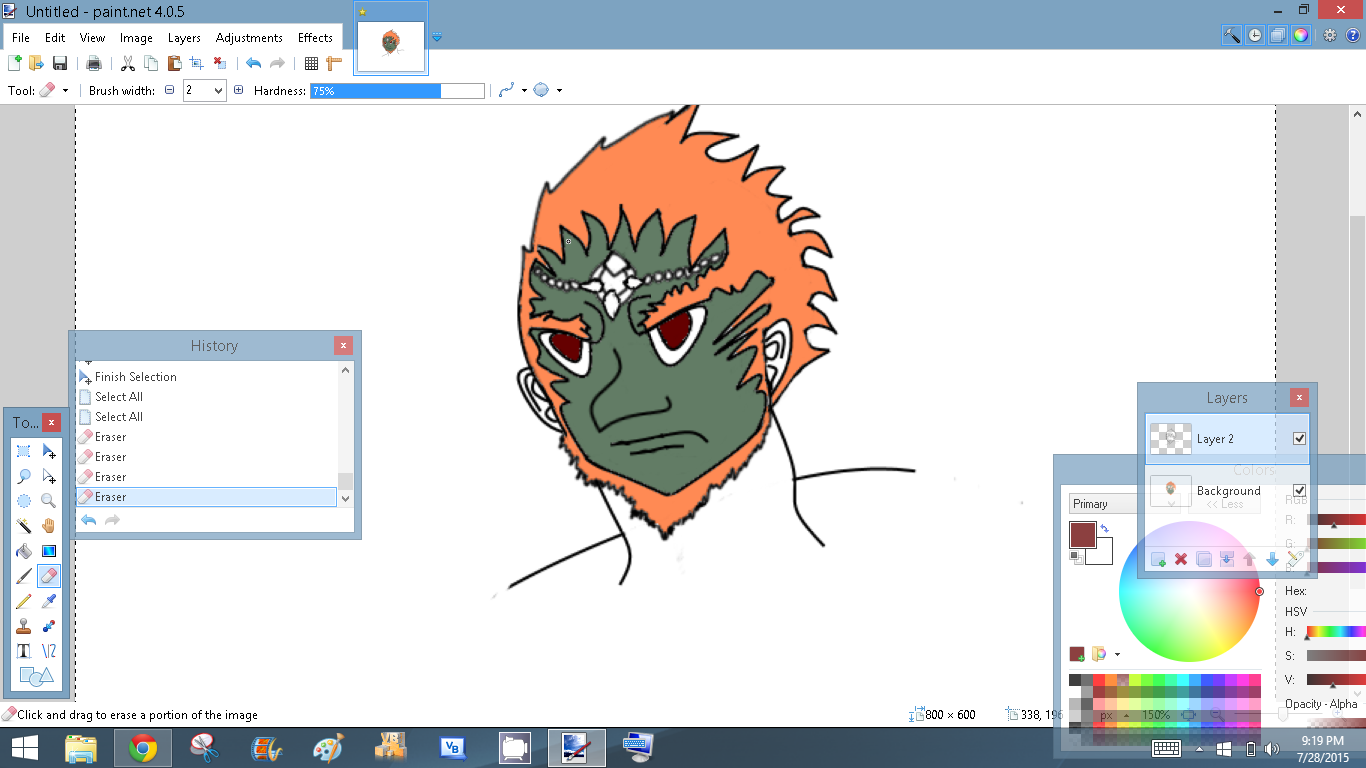Click the Hardness slider bar
The image size is (1366, 768).
(397, 90)
